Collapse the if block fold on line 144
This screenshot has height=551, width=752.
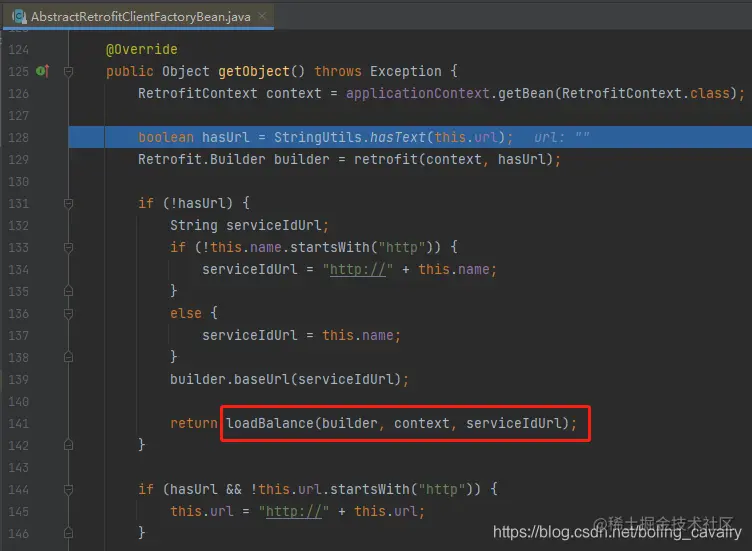69,490
